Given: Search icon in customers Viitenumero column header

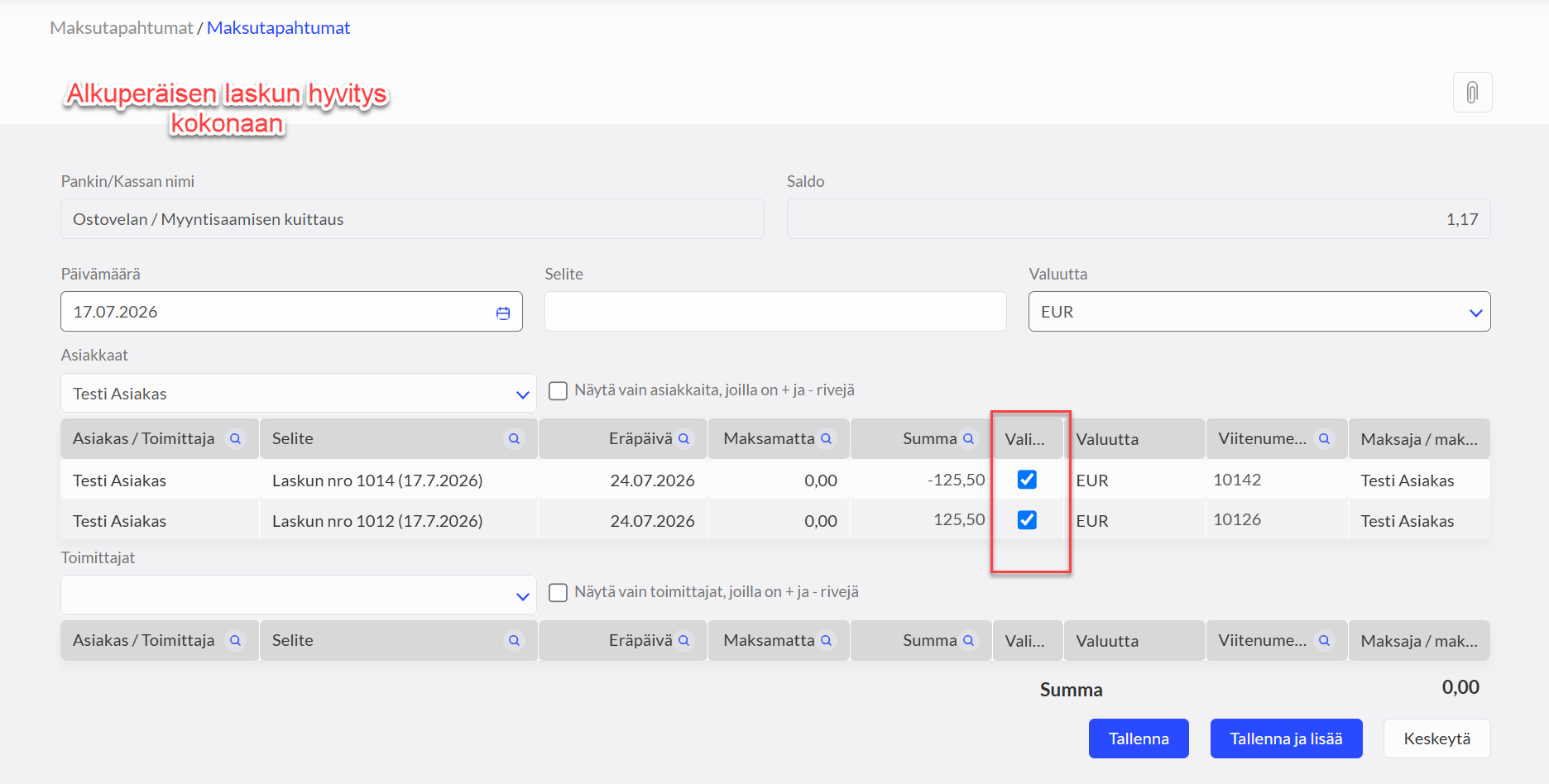Looking at the screenshot, I should pos(1325,439).
